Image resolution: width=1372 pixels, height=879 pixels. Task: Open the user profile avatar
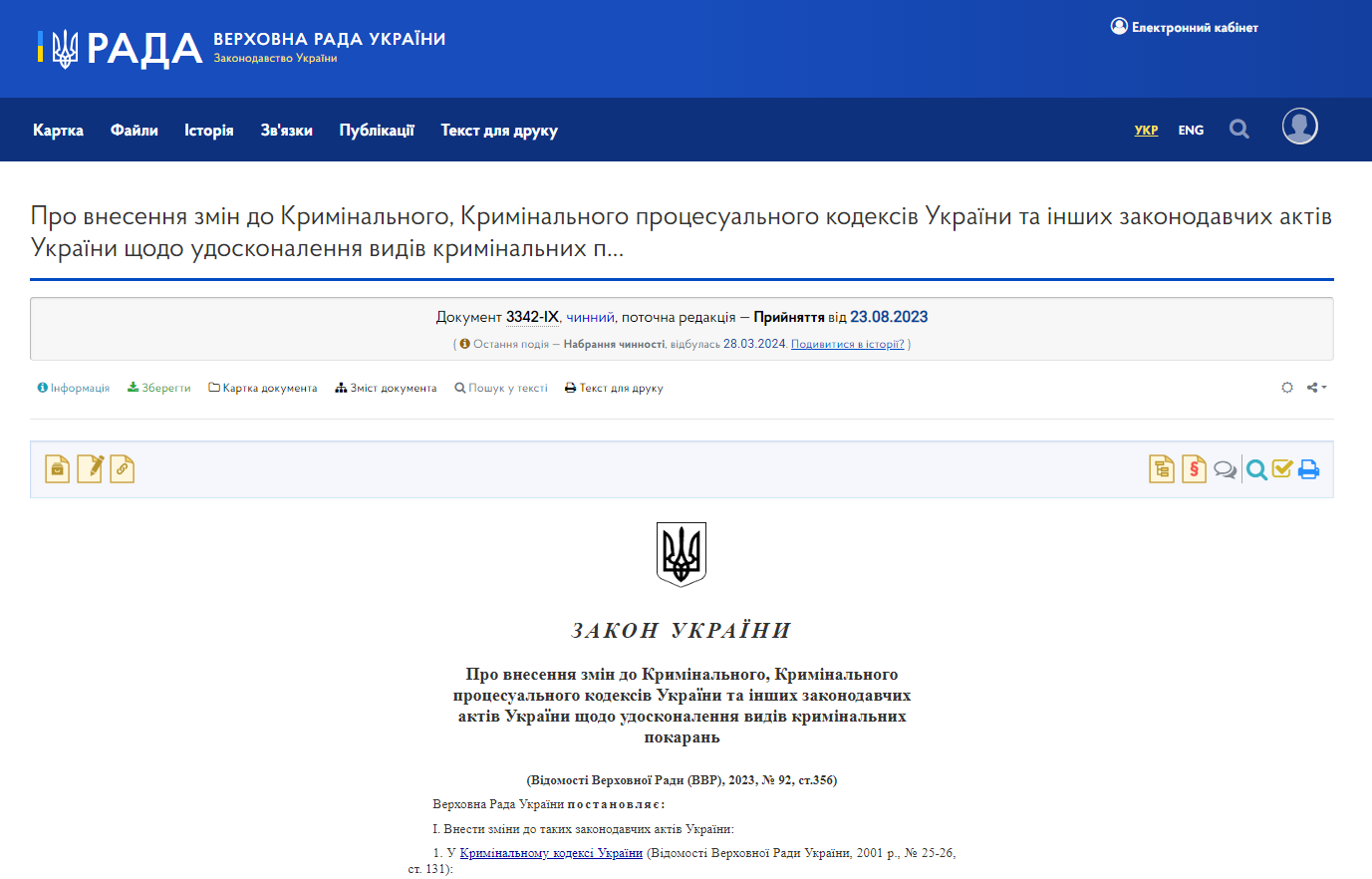pyautogui.click(x=1300, y=127)
